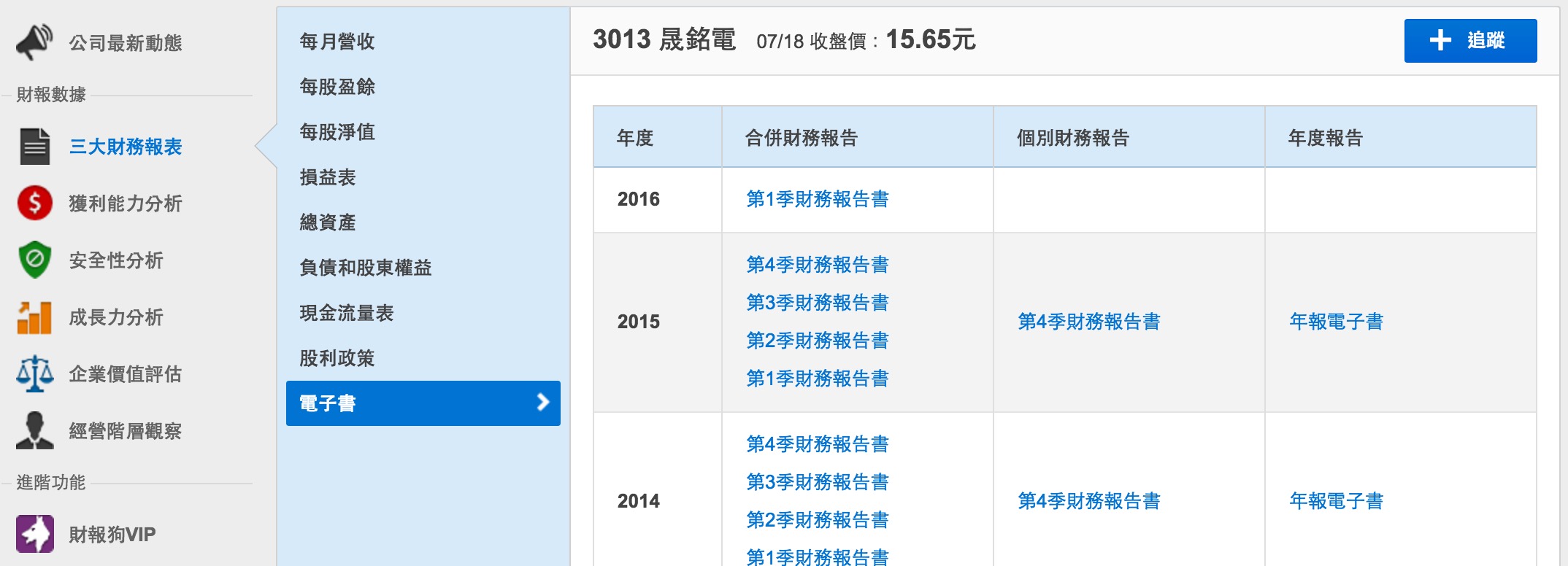Click the 財報數據 section label
The width and height of the screenshot is (1568, 566).
pos(51,94)
